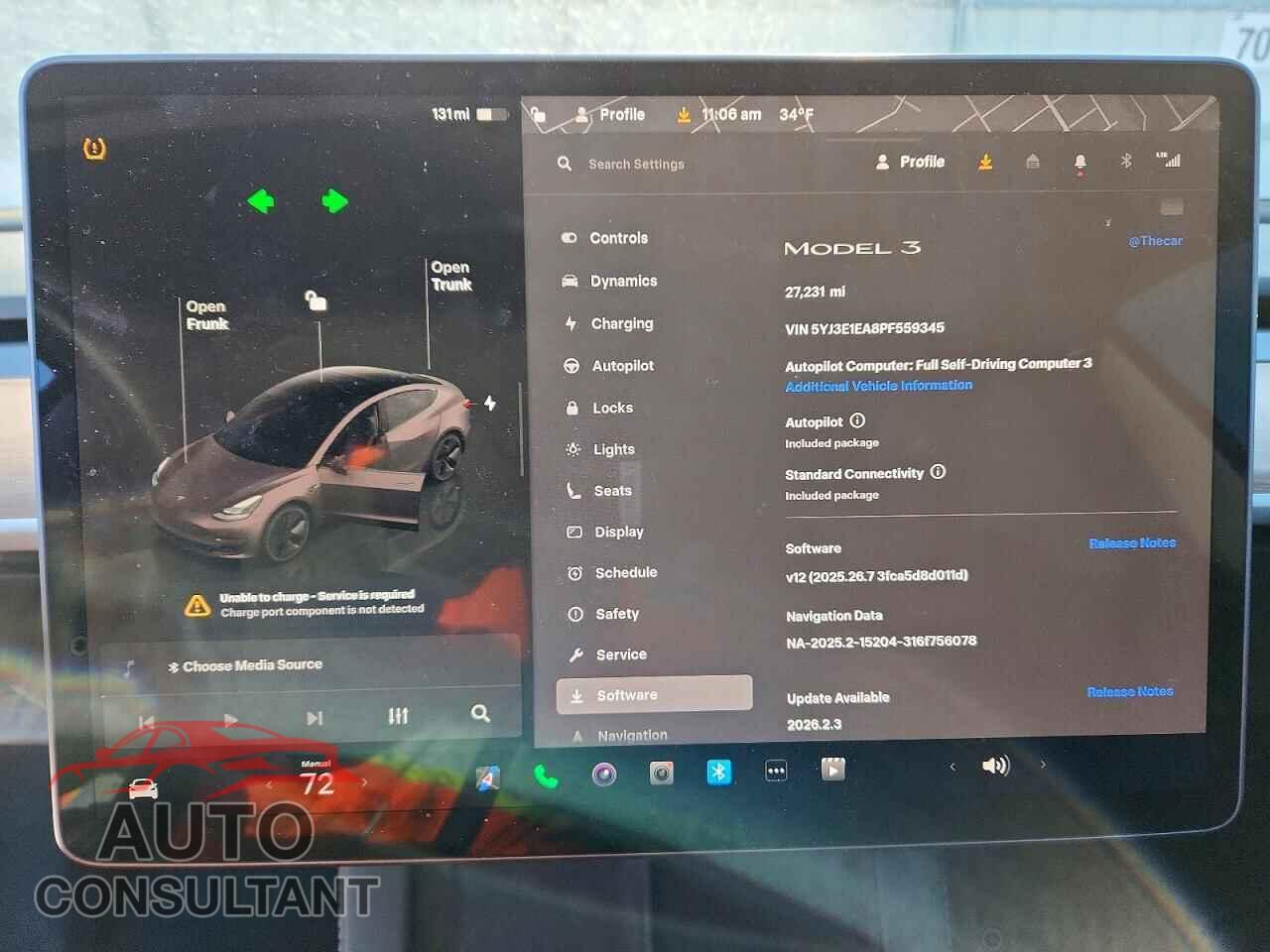Open the Schedule menu
Screen dimensions: 1270x952
coord(612,573)
